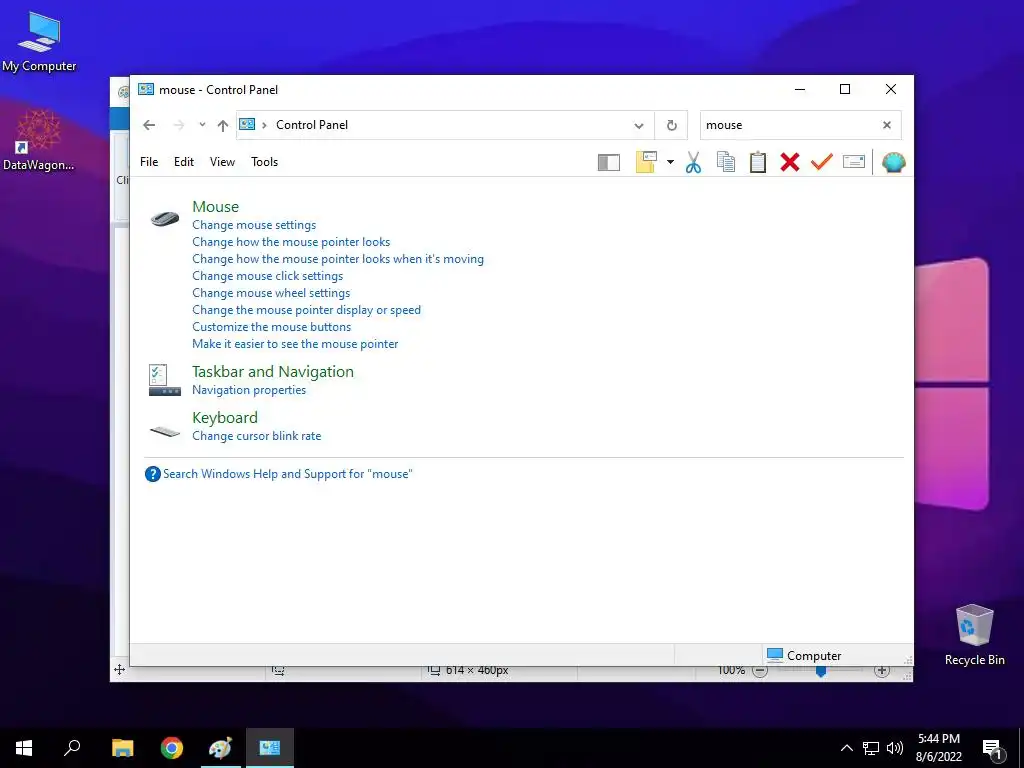The height and width of the screenshot is (768, 1024).
Task: Click the chevron before Control Panel breadcrumb
Action: 264,125
